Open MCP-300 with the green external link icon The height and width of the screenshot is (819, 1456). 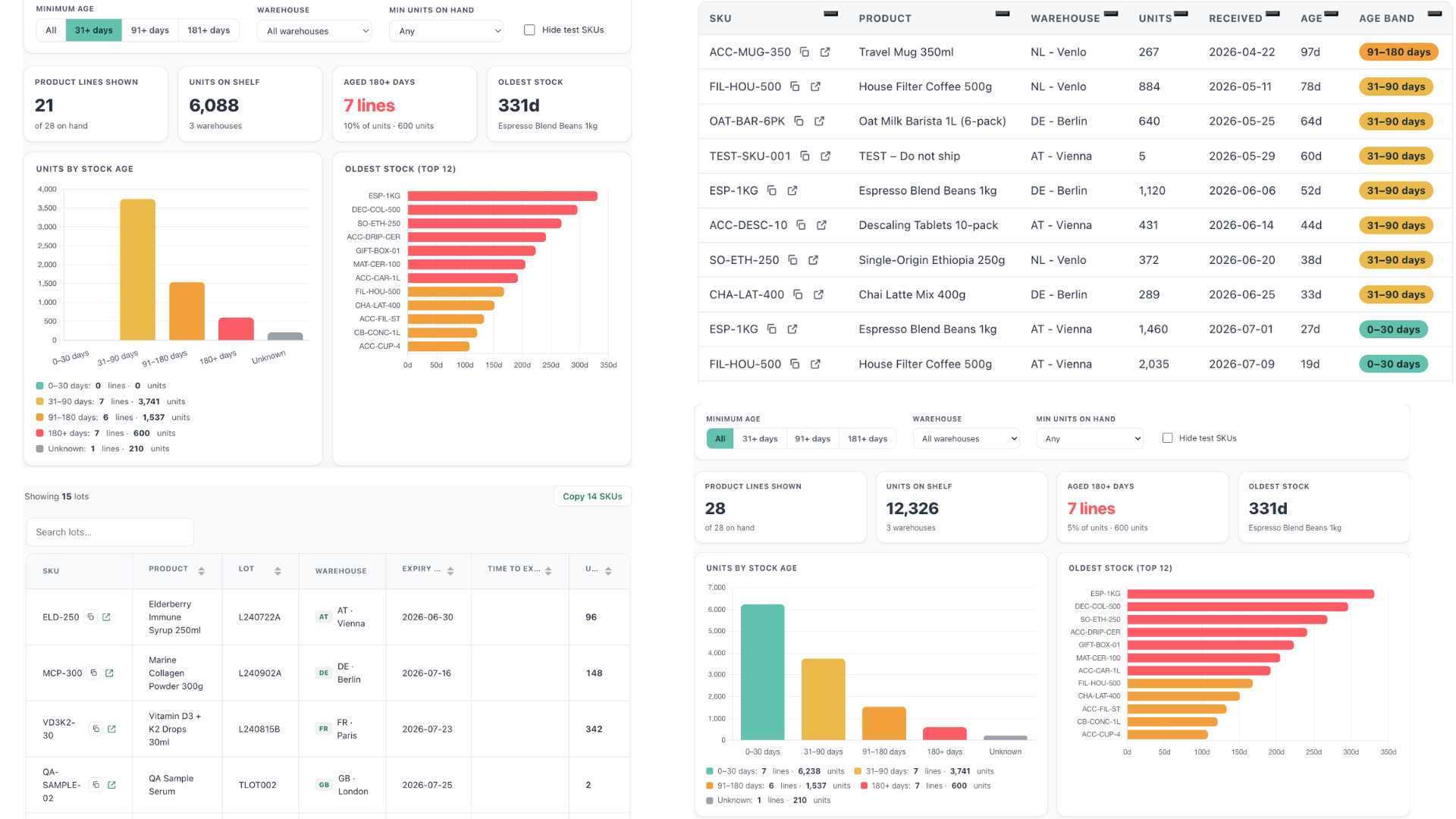point(109,673)
